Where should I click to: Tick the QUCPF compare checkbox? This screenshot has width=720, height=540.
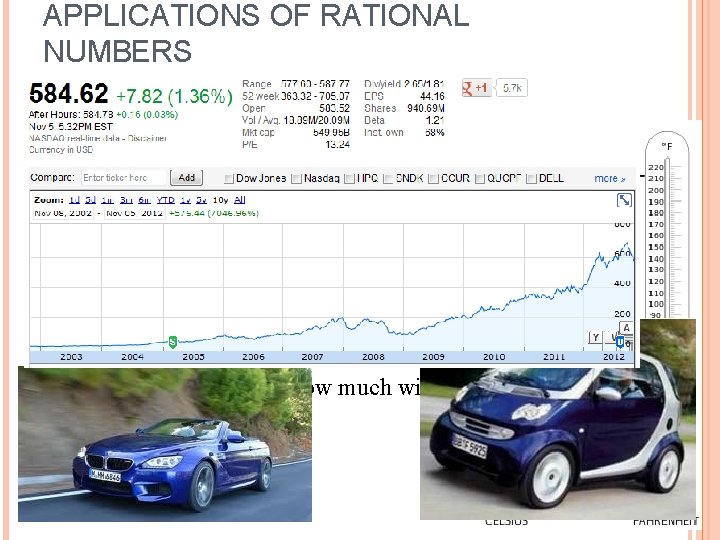pos(480,179)
